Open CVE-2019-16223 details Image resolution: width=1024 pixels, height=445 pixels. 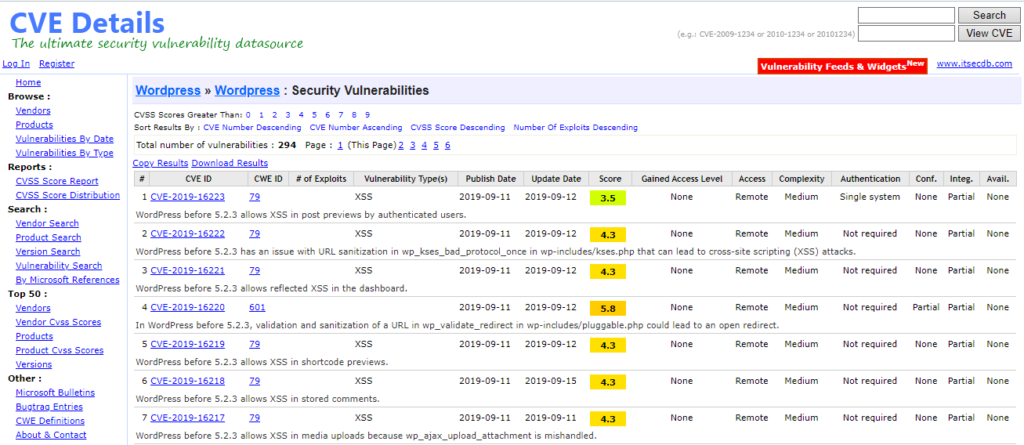187,197
